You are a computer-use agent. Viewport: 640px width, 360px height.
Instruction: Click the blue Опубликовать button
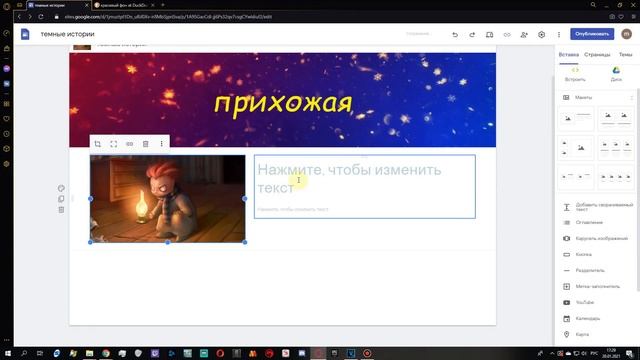coord(592,34)
